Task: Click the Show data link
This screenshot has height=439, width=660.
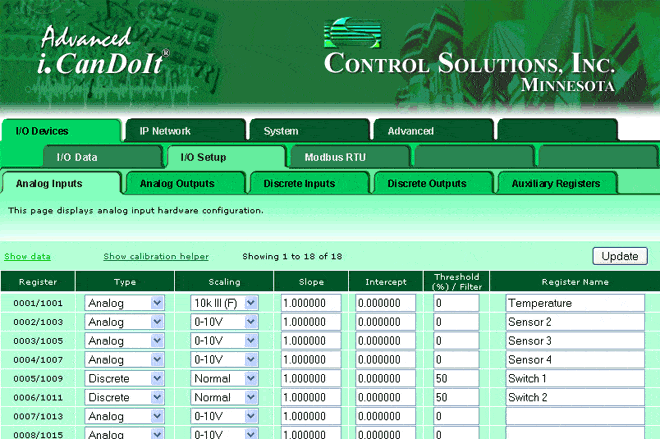Action: pos(27,256)
